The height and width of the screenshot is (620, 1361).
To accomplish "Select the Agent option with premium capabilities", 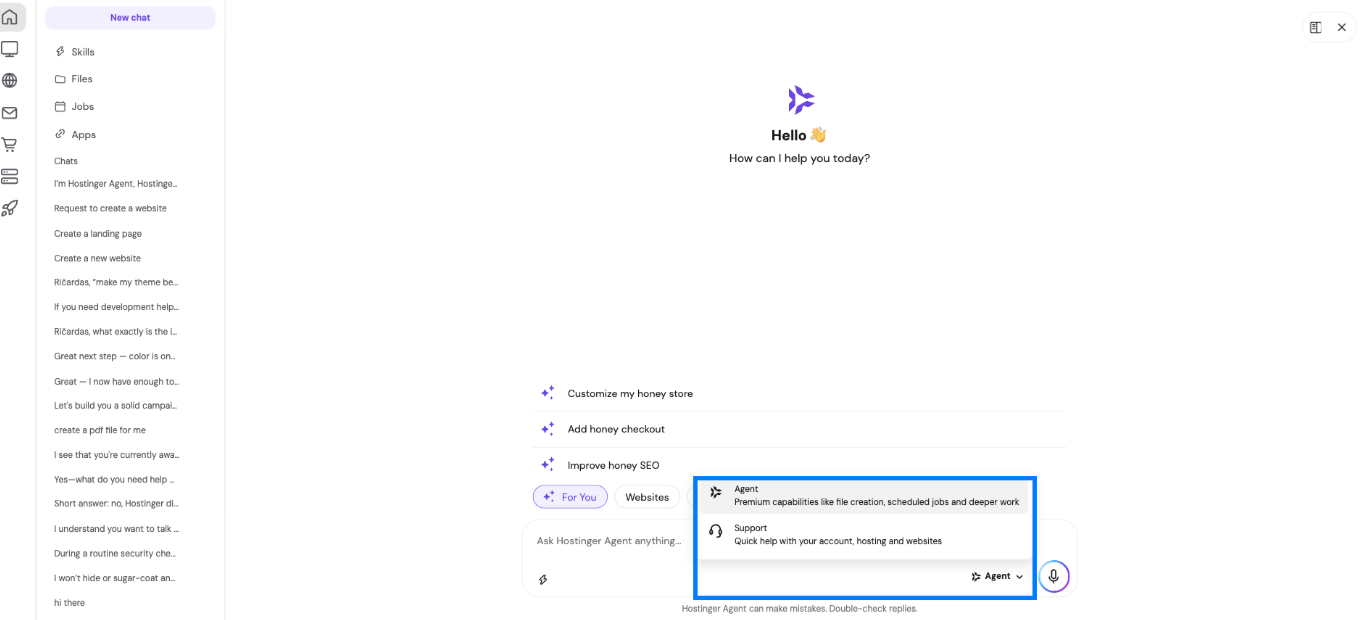I will [865, 496].
